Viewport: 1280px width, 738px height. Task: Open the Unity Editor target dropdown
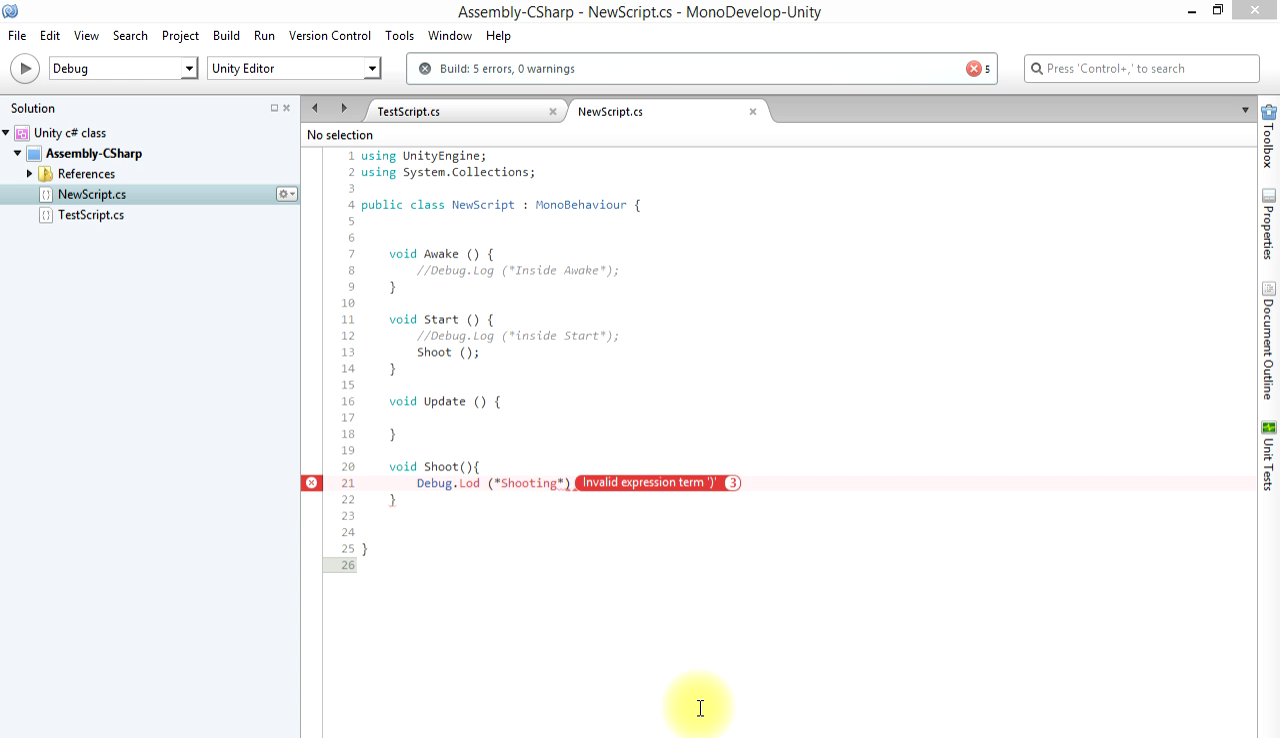(x=294, y=68)
